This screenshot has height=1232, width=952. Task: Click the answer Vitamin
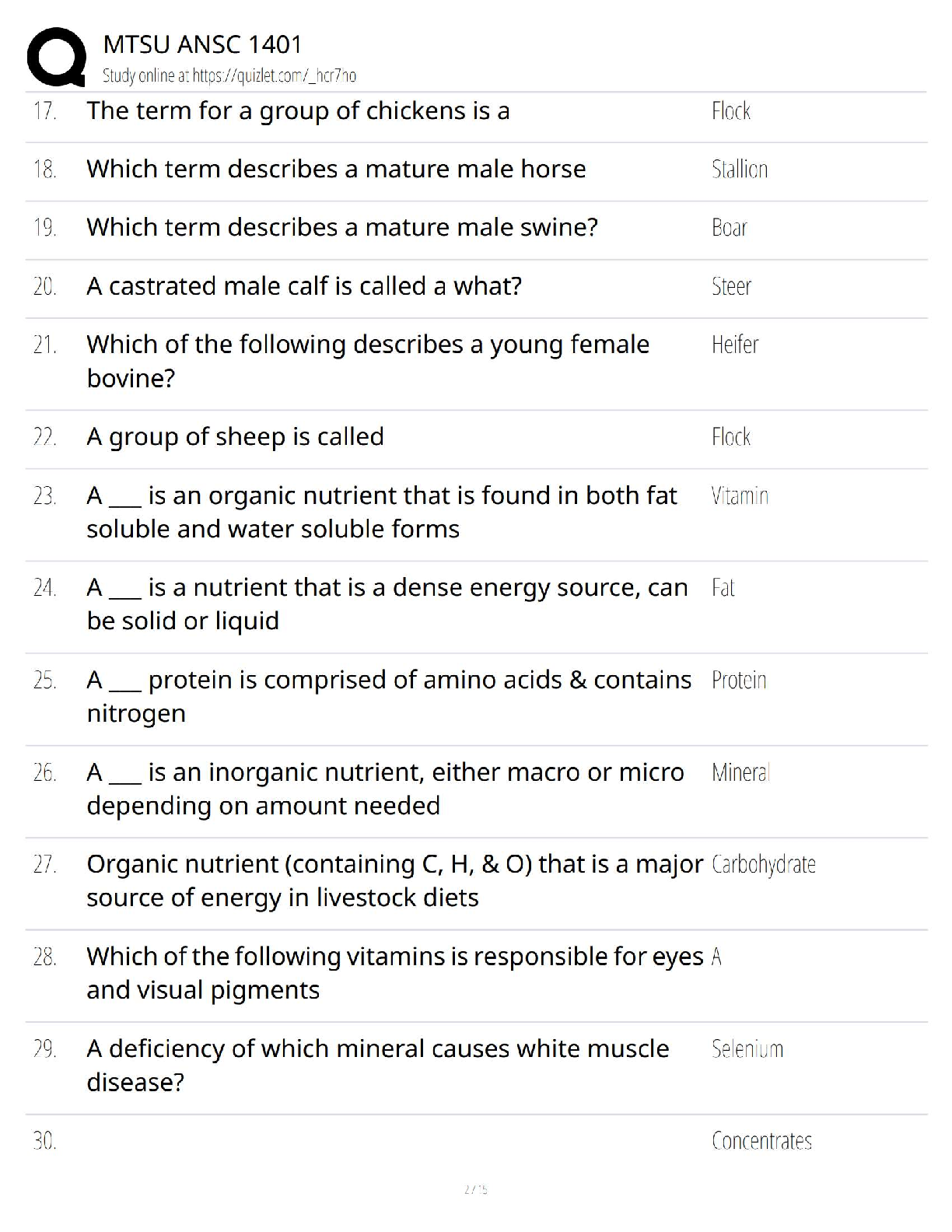pyautogui.click(x=740, y=495)
